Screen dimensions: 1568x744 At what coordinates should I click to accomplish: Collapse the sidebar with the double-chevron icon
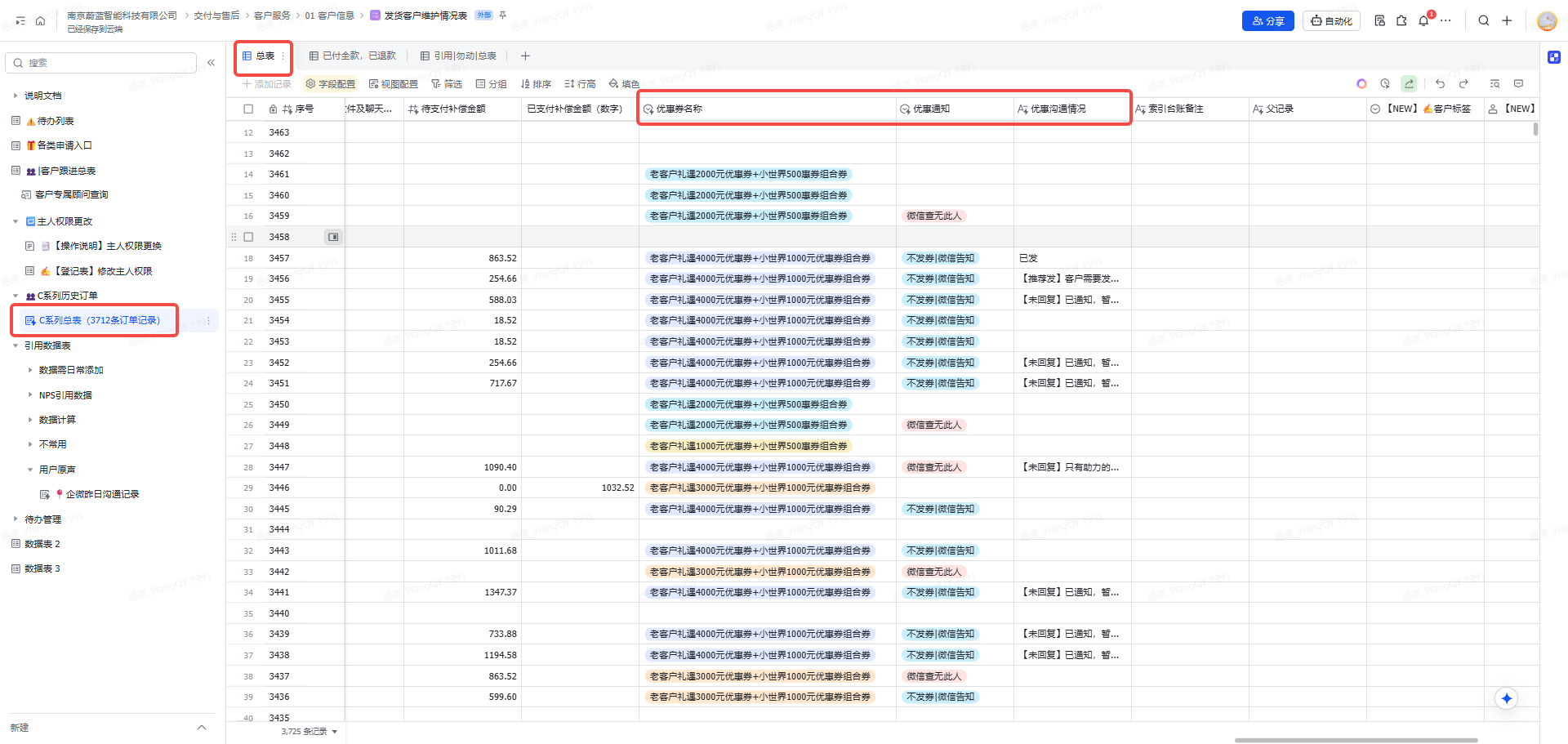click(x=211, y=63)
